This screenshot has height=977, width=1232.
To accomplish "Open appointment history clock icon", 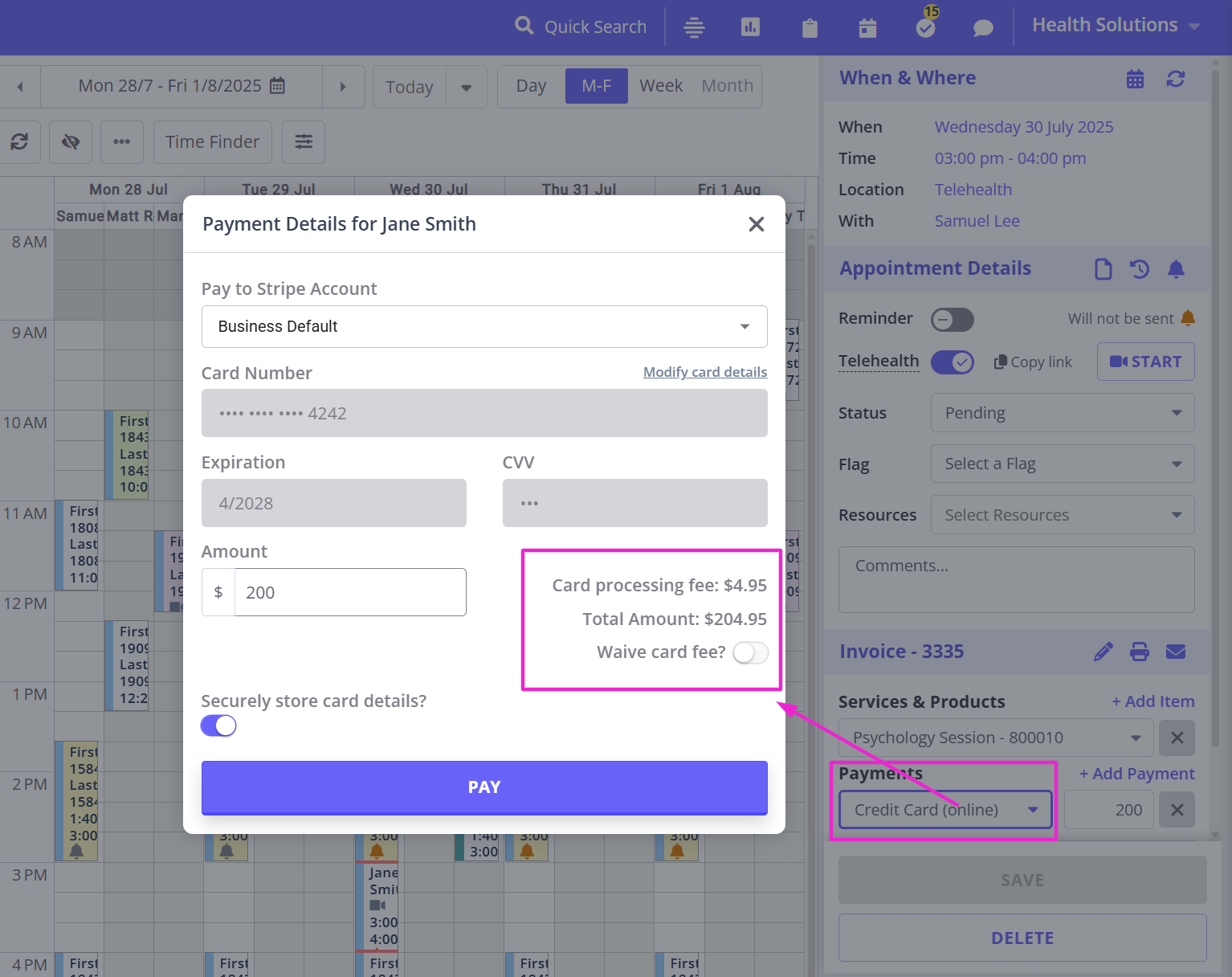I will (1139, 269).
